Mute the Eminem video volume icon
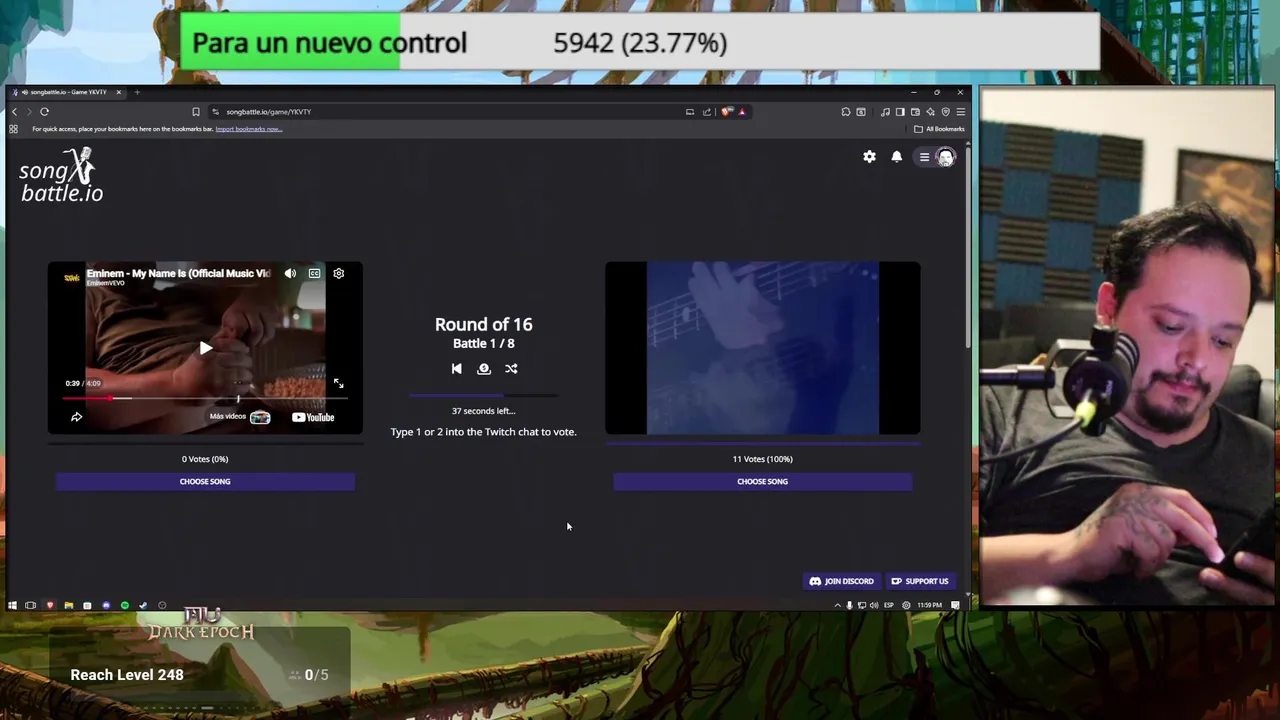Screen dimensions: 1280x720 click(290, 273)
